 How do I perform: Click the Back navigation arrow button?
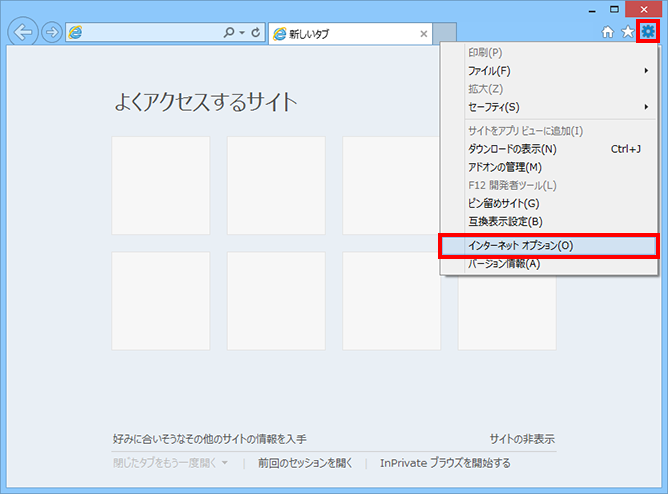pyautogui.click(x=22, y=32)
